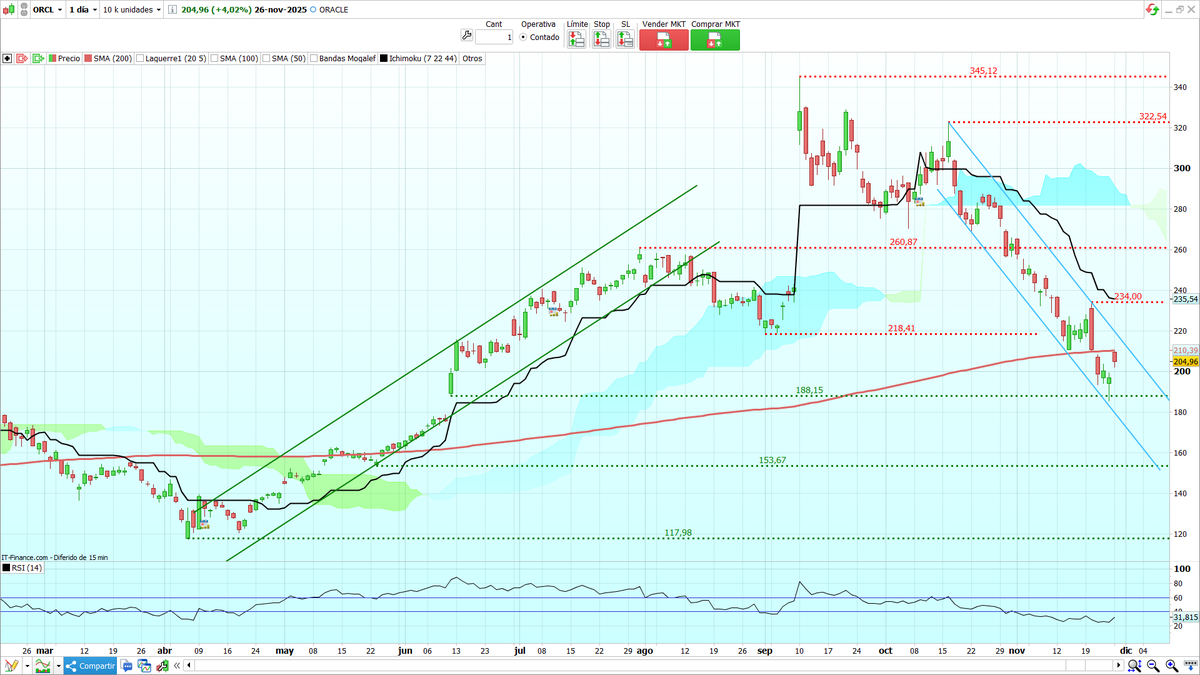The image size is (1200, 675).
Task: Click the zoom out magnifier icon
Action: coord(1151,664)
